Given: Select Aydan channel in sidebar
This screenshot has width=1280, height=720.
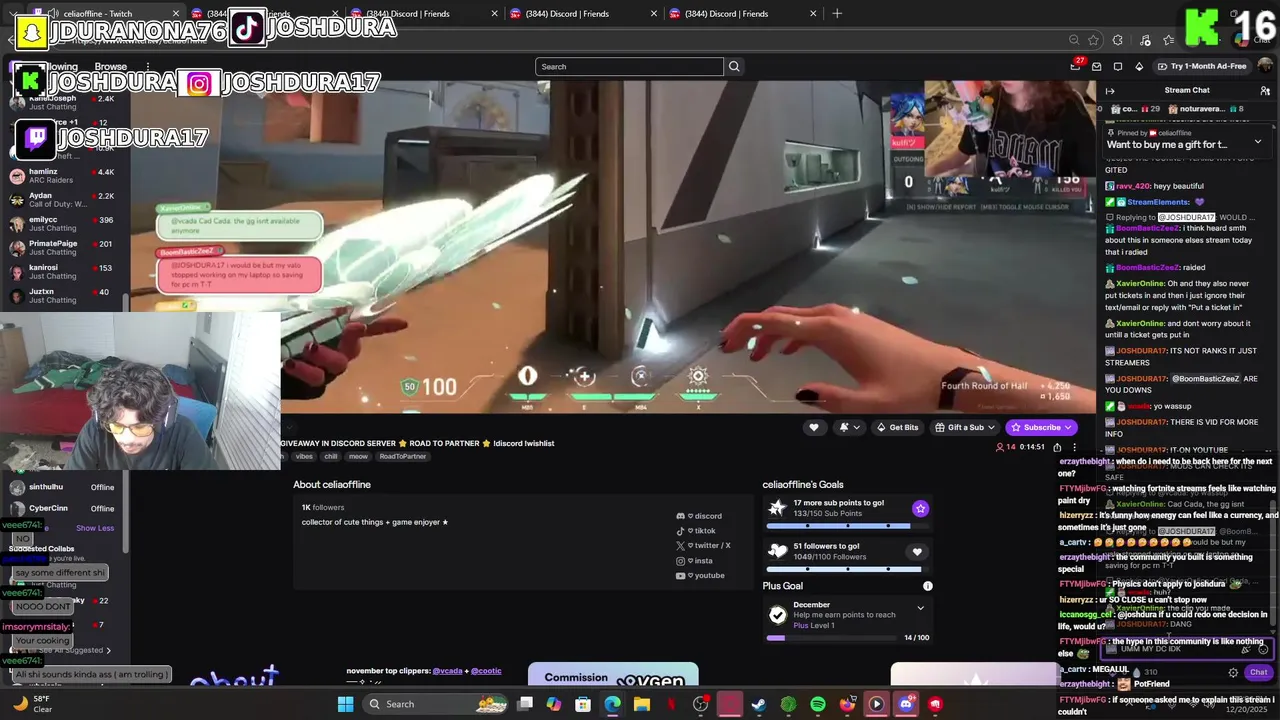Looking at the screenshot, I should [x=64, y=200].
